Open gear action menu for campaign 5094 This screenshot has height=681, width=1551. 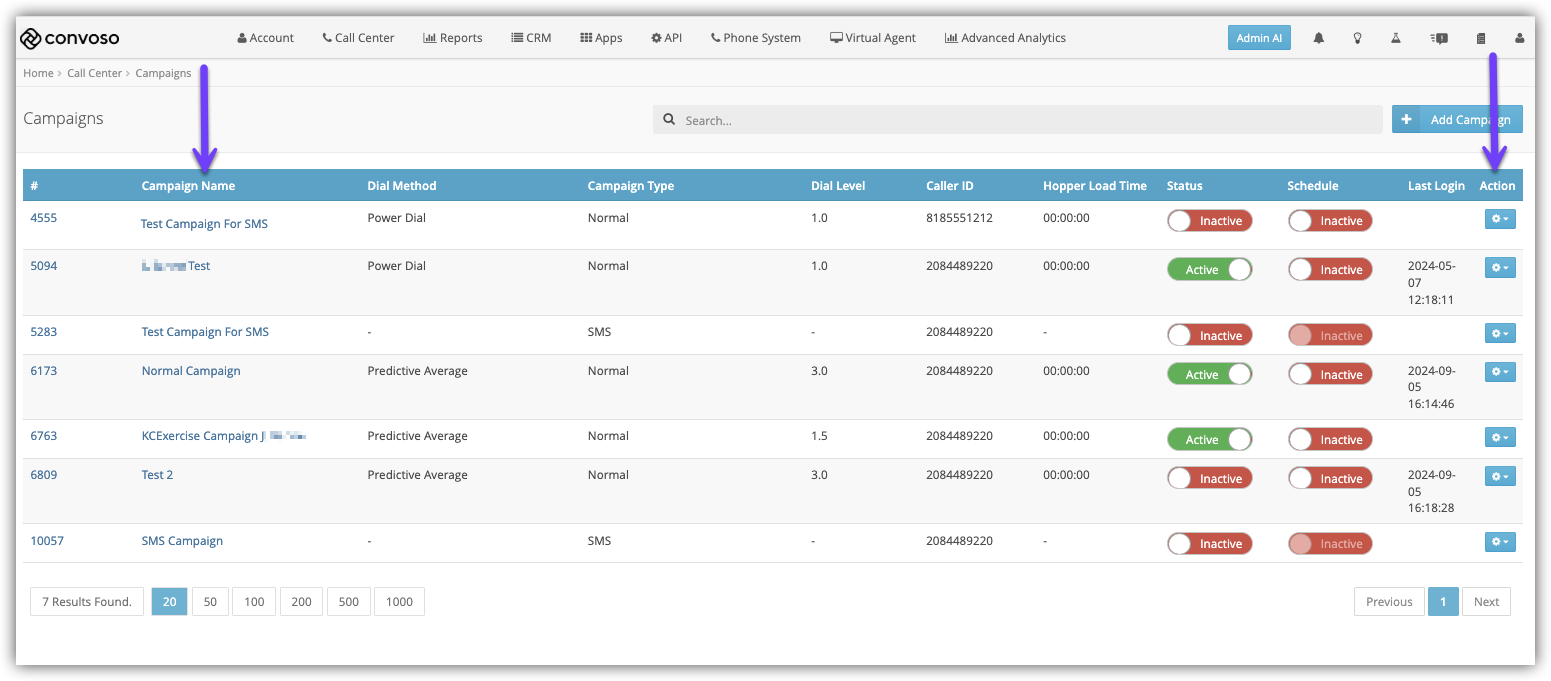point(1500,268)
